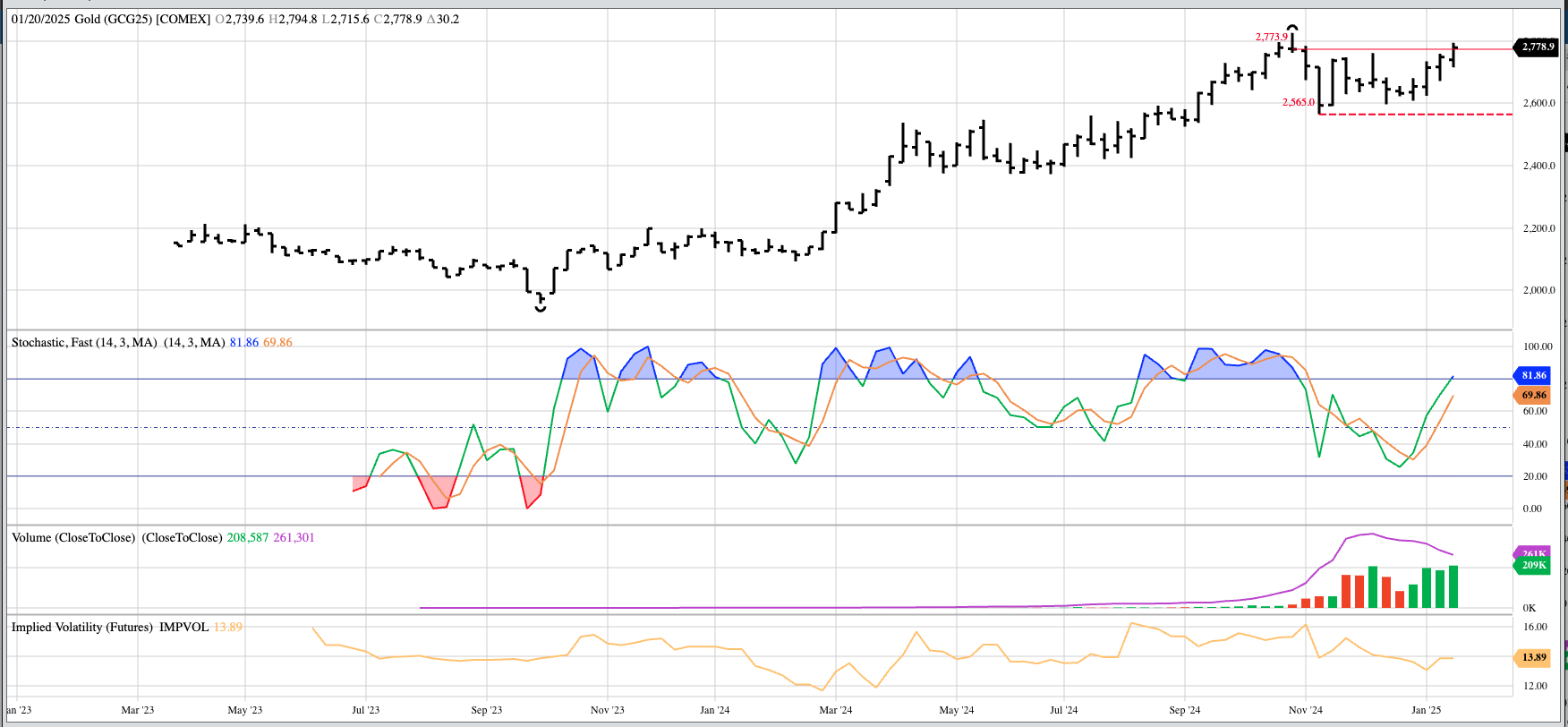
Task: Select the Volume (CloseToClose) study label
Action: pos(73,537)
